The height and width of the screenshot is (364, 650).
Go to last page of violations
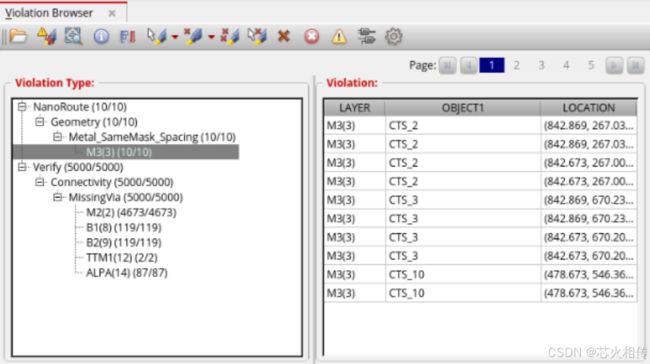tap(635, 66)
